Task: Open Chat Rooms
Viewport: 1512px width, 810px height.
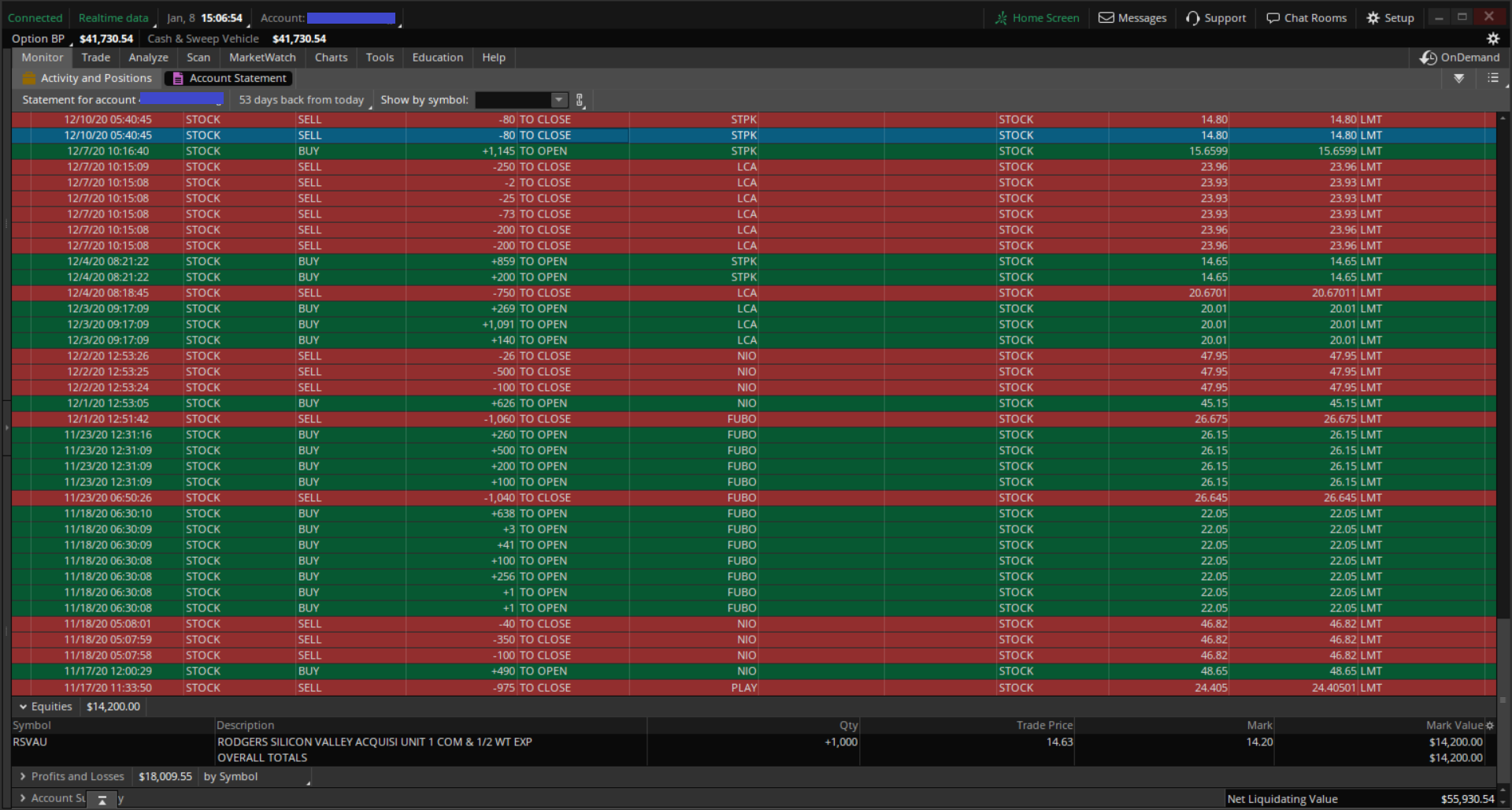Action: (x=1306, y=17)
